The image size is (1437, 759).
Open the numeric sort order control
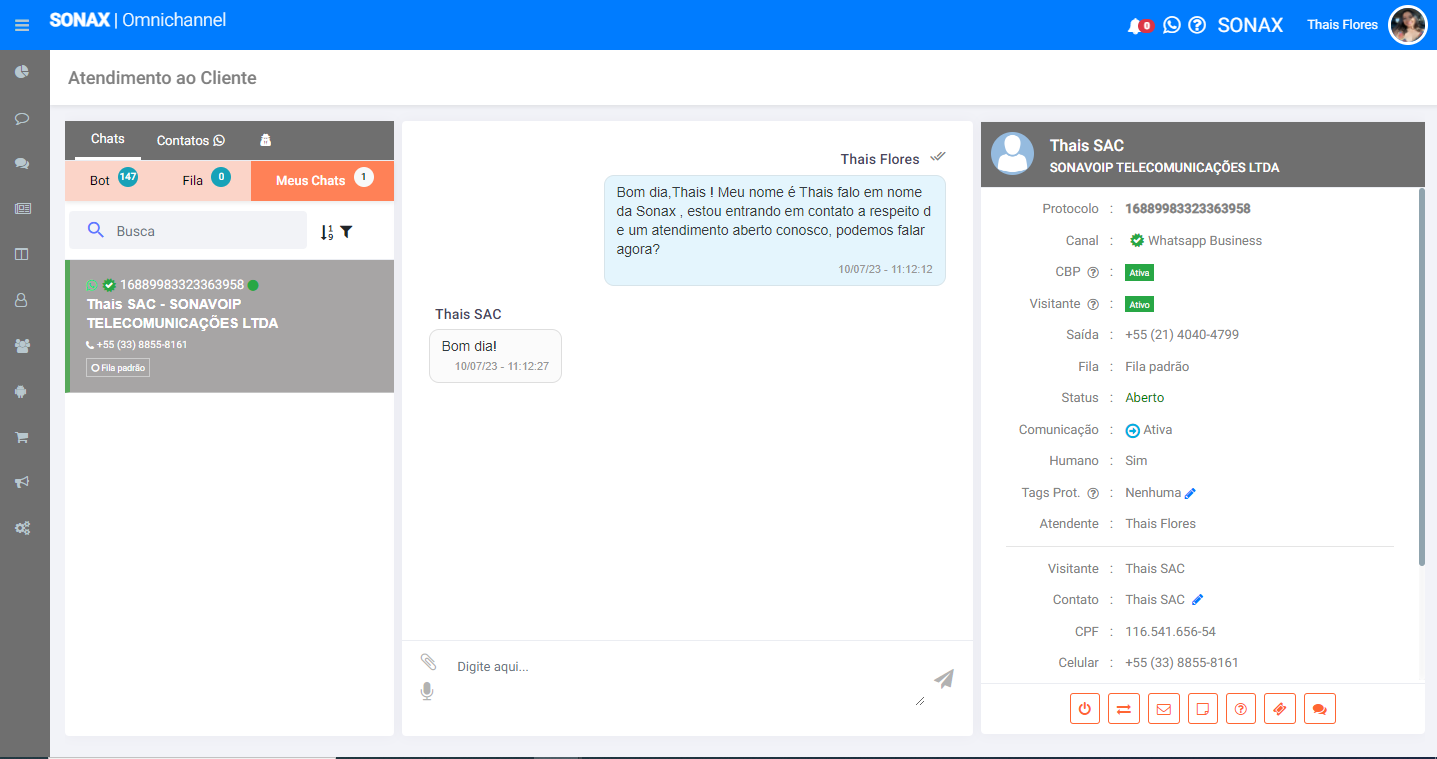tap(326, 232)
